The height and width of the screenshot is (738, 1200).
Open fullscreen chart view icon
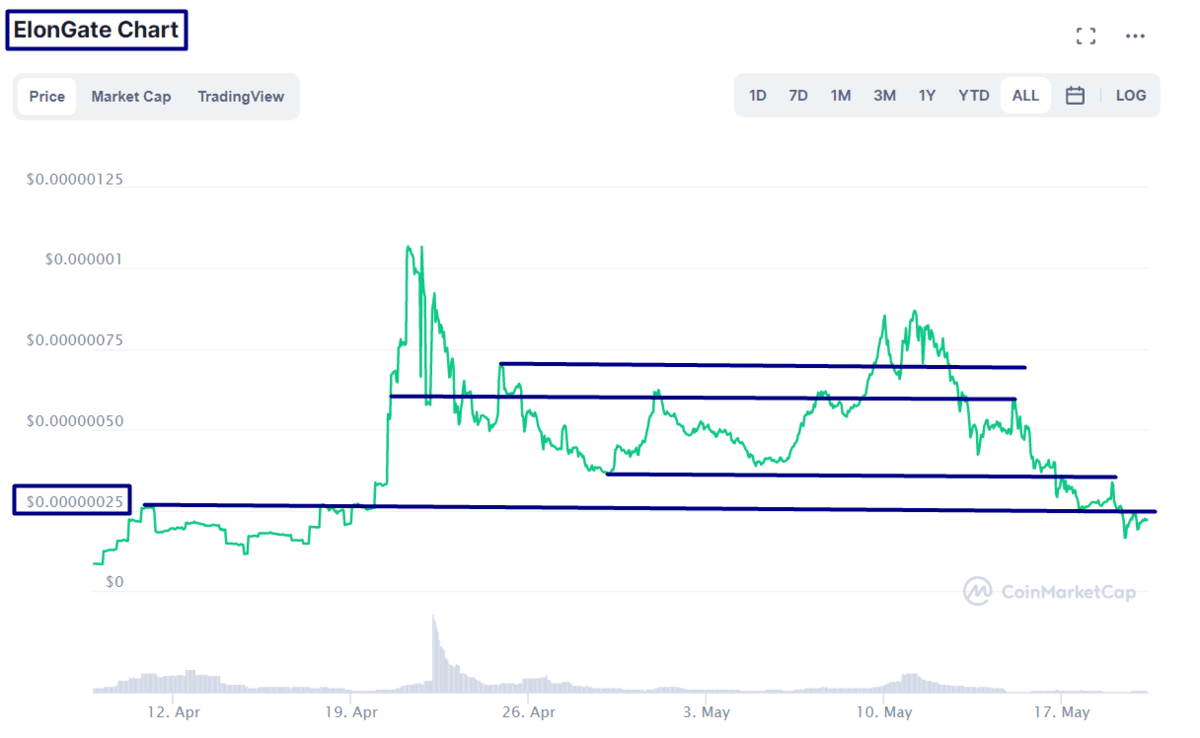(1085, 36)
